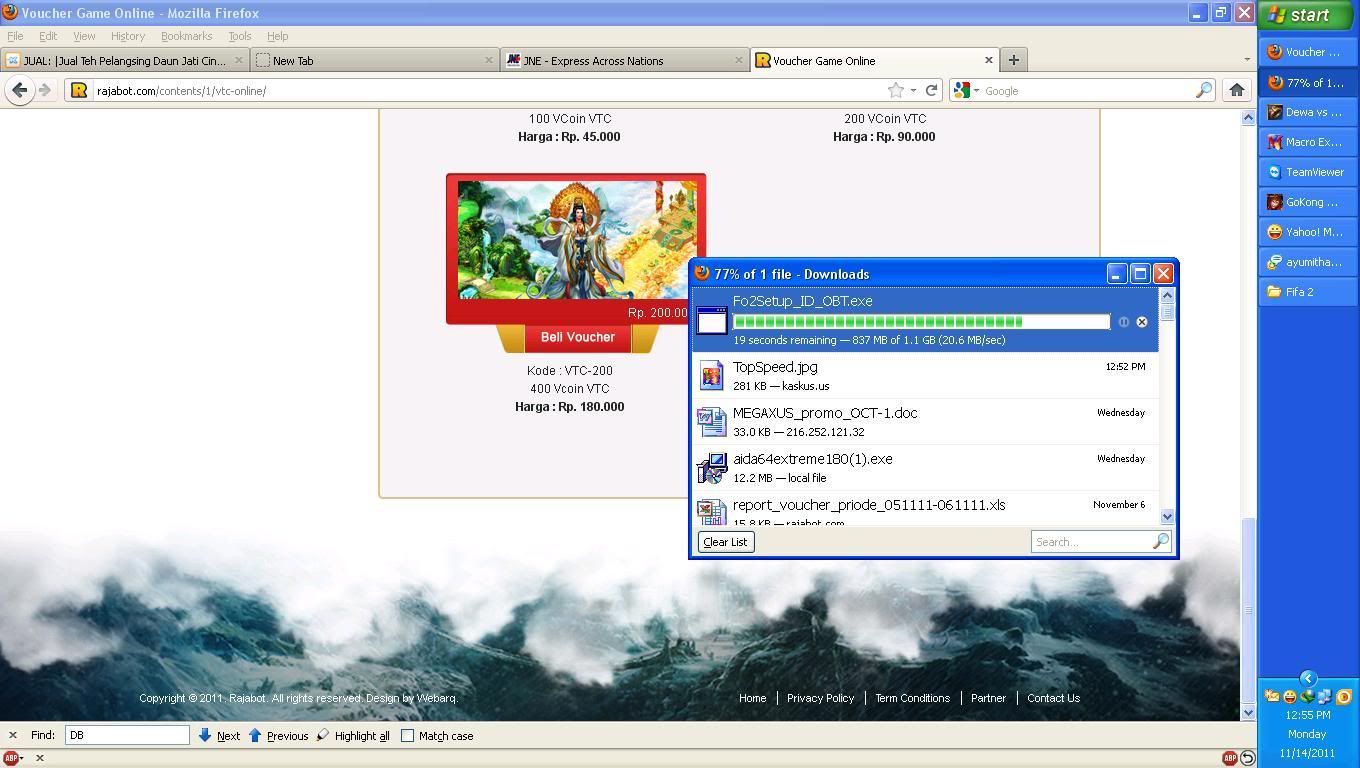1360x768 pixels.
Task: Open the Edit menu
Action: (48, 36)
